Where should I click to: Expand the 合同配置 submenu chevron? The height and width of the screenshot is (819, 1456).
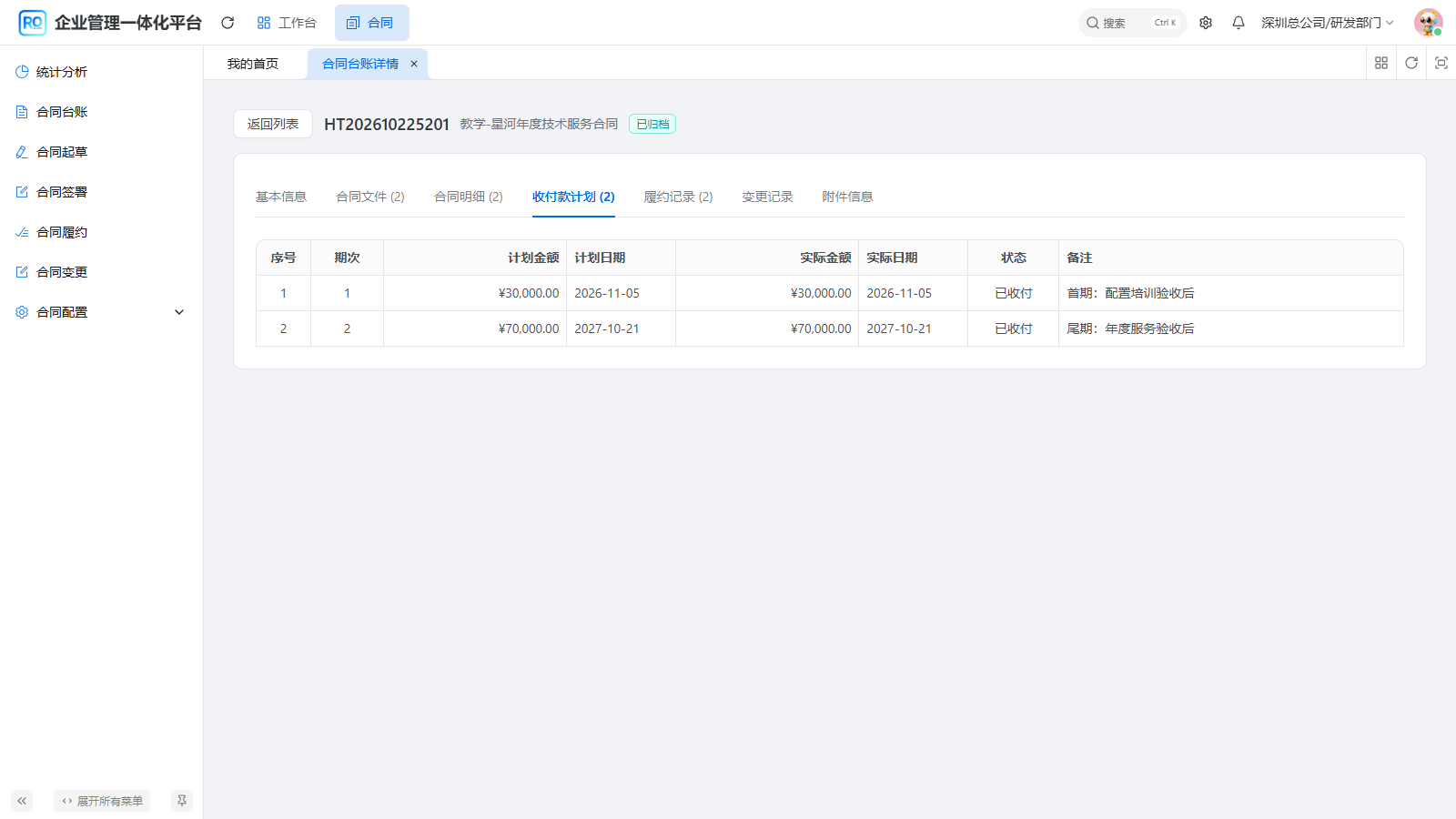(x=179, y=312)
